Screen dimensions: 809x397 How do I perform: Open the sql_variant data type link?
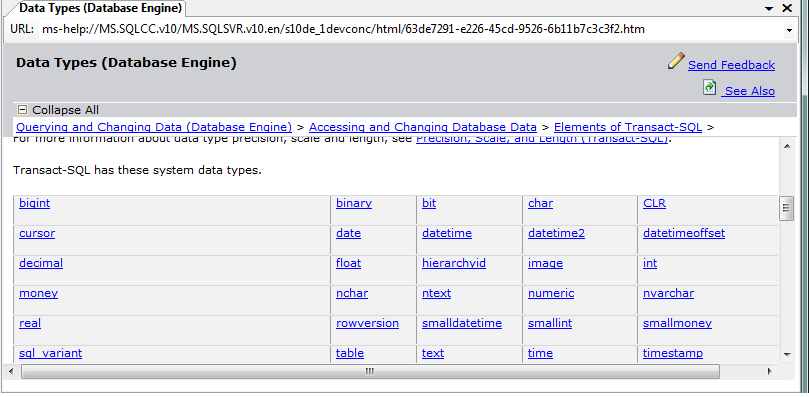click(51, 353)
